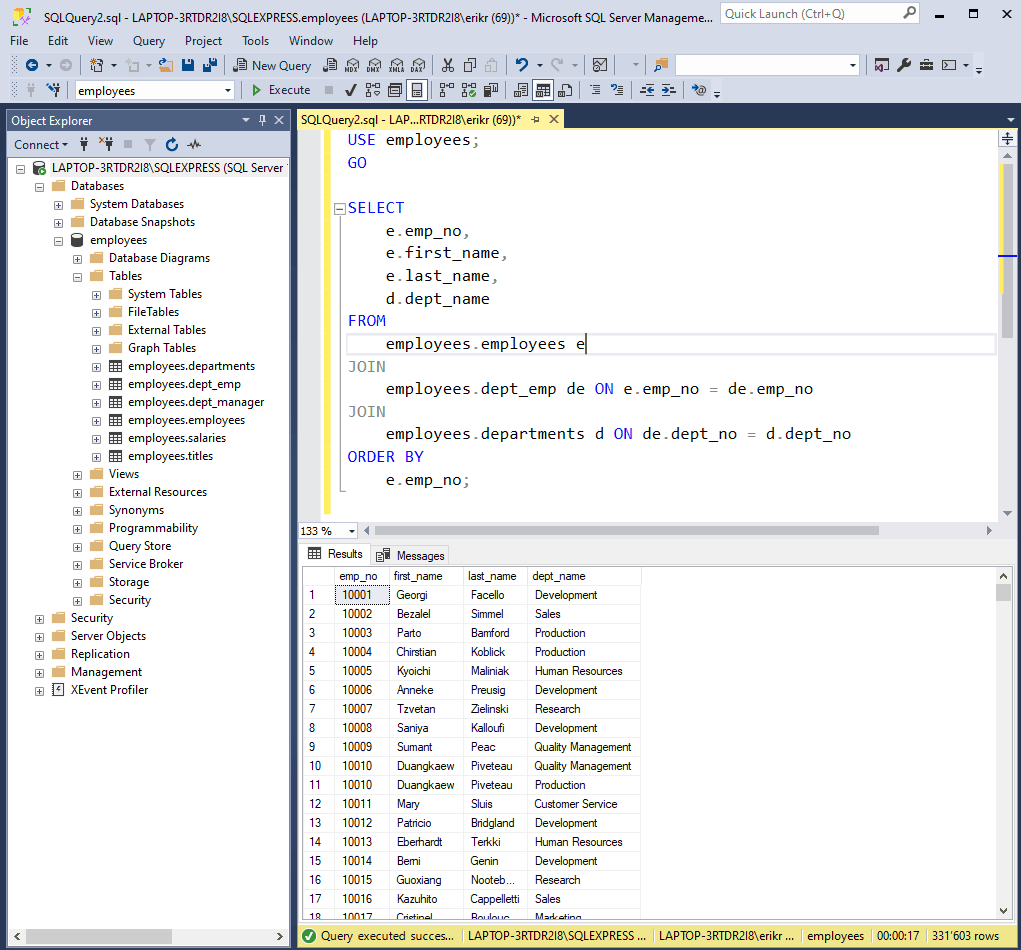1021x950 pixels.
Task: Open the Query menu
Action: 149,40
